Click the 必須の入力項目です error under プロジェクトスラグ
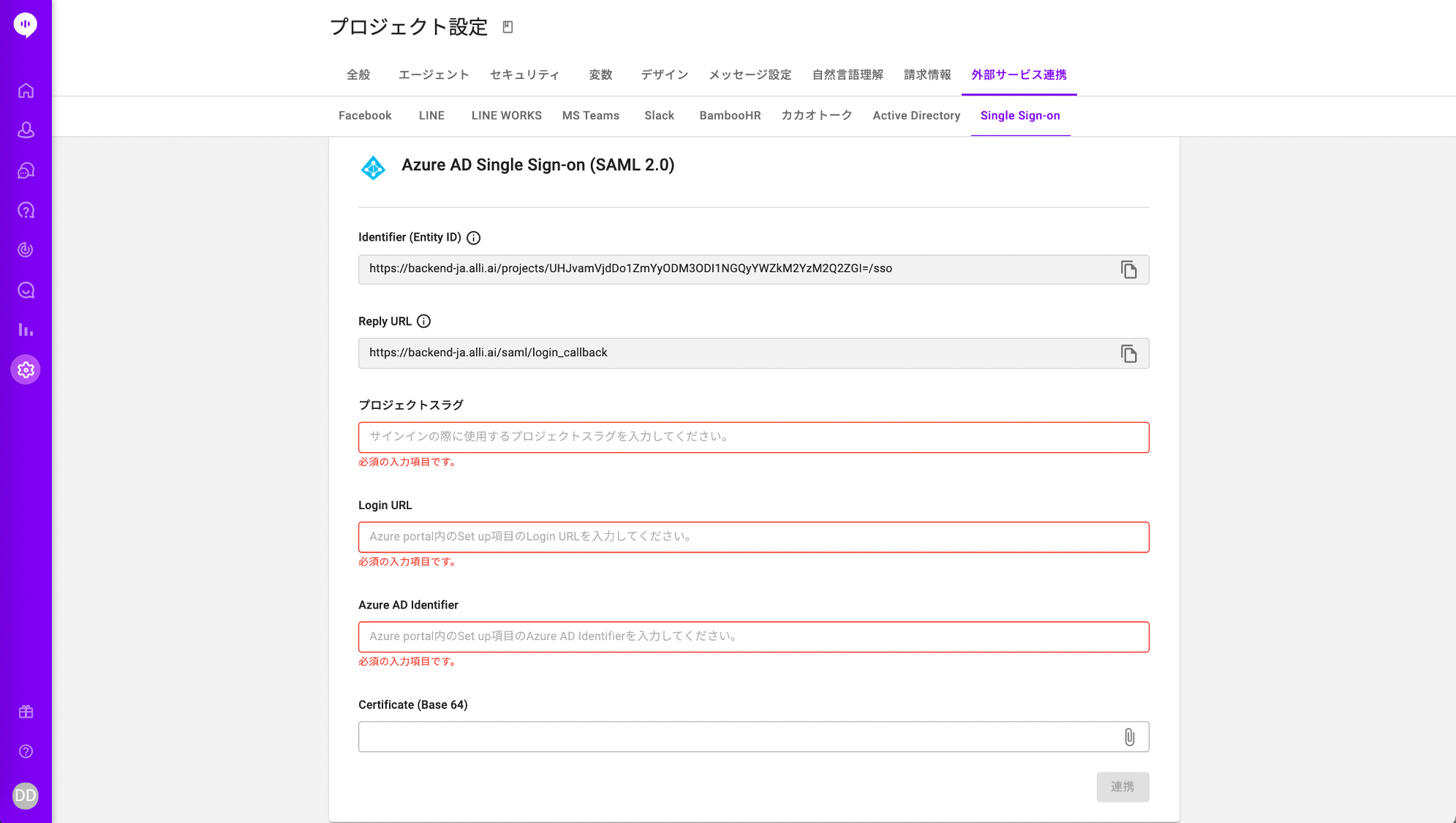The width and height of the screenshot is (1456, 823). click(x=408, y=462)
